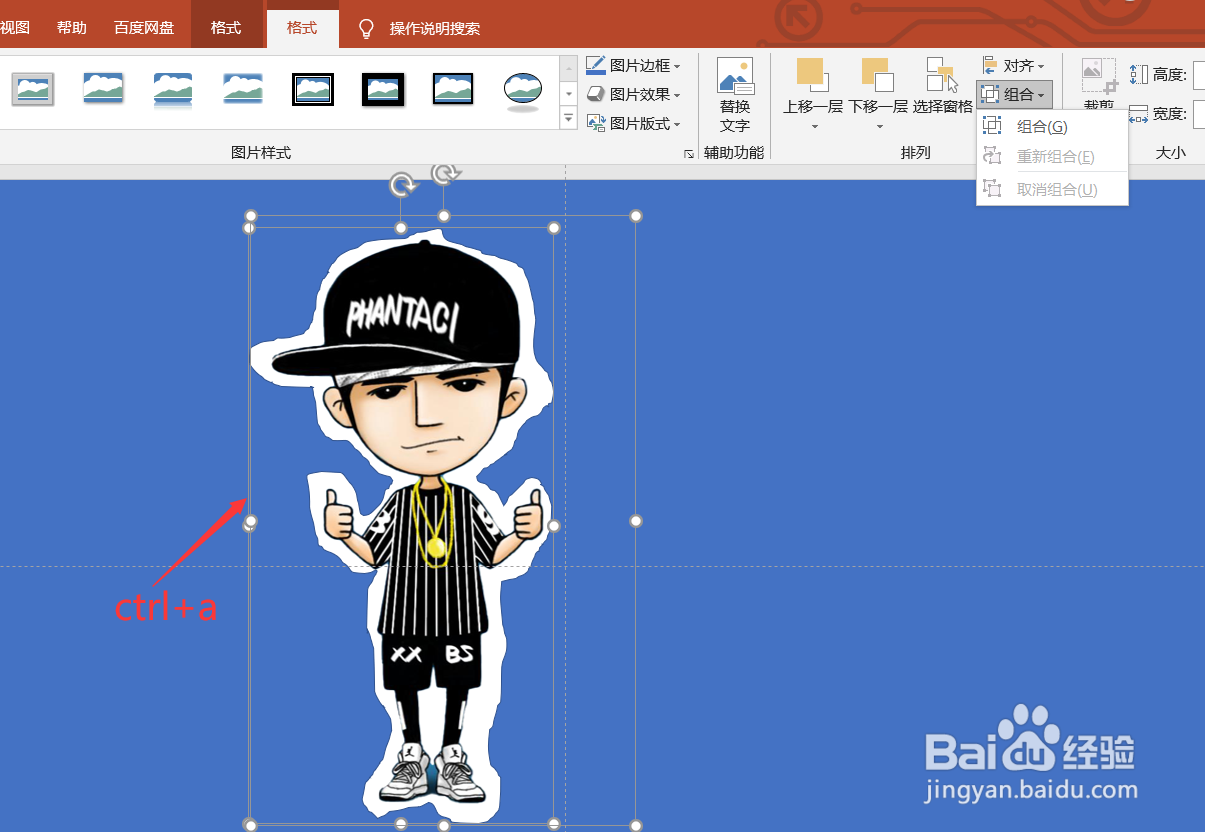Click the 替换文字 alt text button
This screenshot has height=832, width=1205.
tap(735, 97)
